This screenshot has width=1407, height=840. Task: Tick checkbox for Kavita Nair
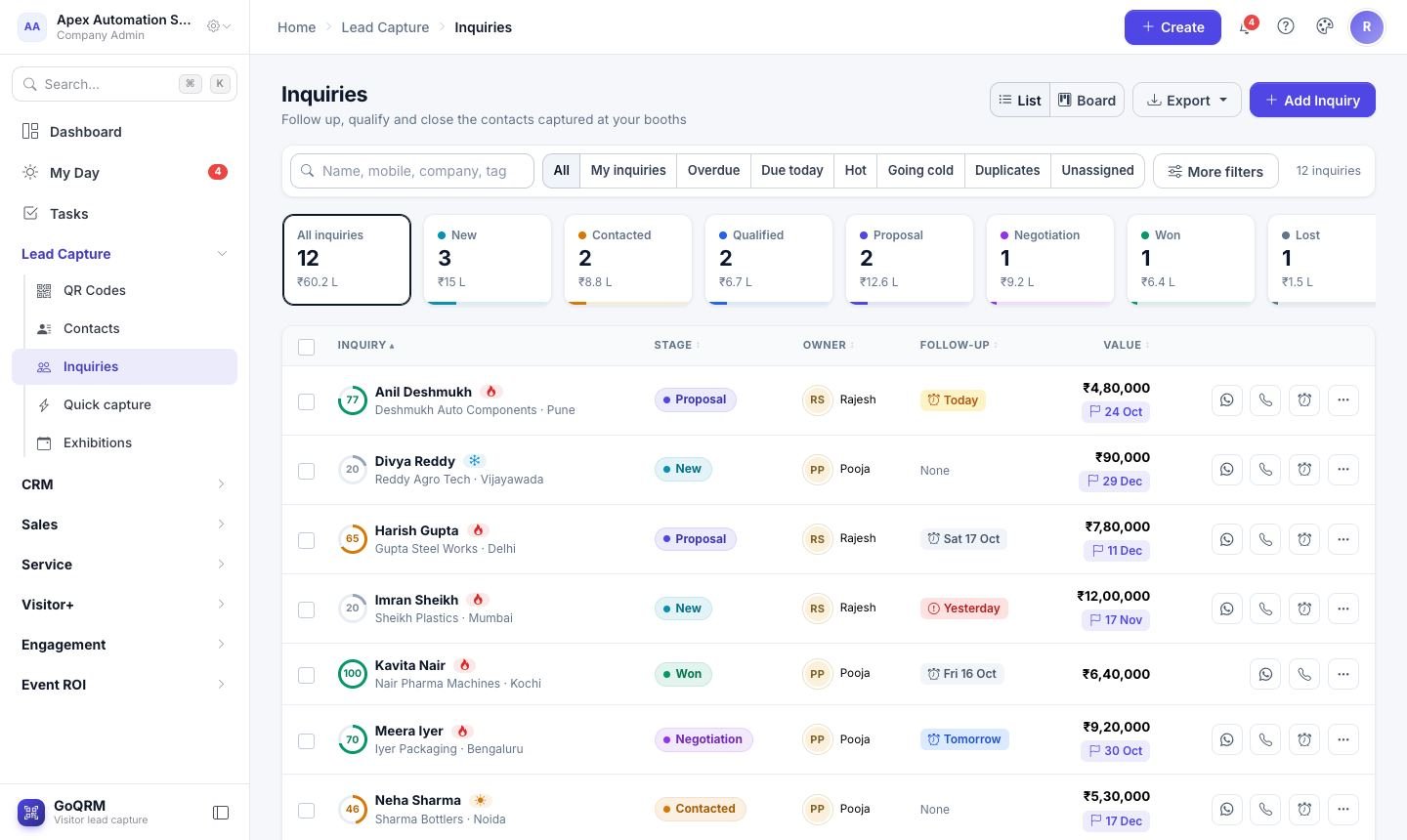[307, 675]
